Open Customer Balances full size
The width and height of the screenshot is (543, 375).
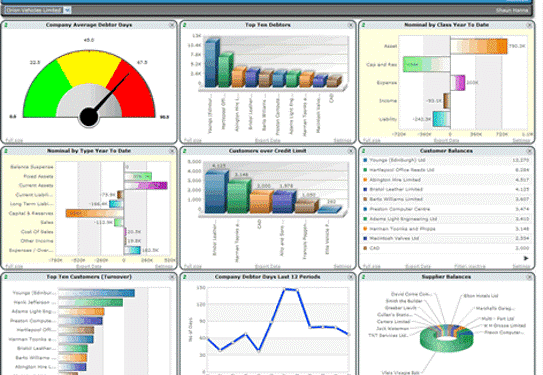[372, 266]
